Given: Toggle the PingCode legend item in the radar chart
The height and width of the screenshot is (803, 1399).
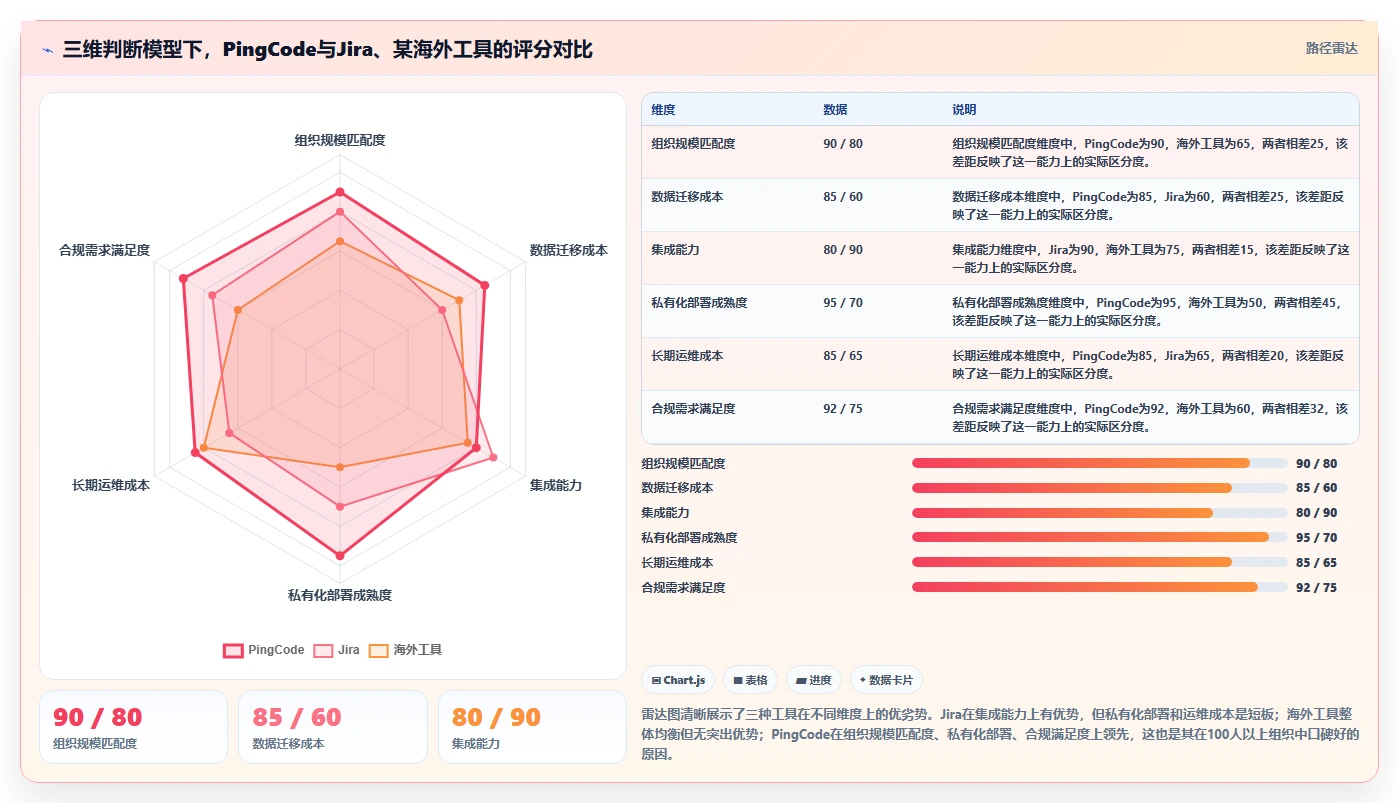Looking at the screenshot, I should [x=264, y=650].
